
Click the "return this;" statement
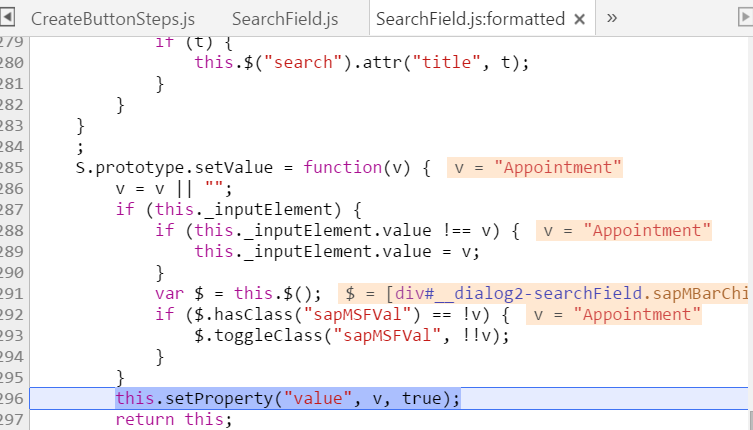click(x=174, y=420)
